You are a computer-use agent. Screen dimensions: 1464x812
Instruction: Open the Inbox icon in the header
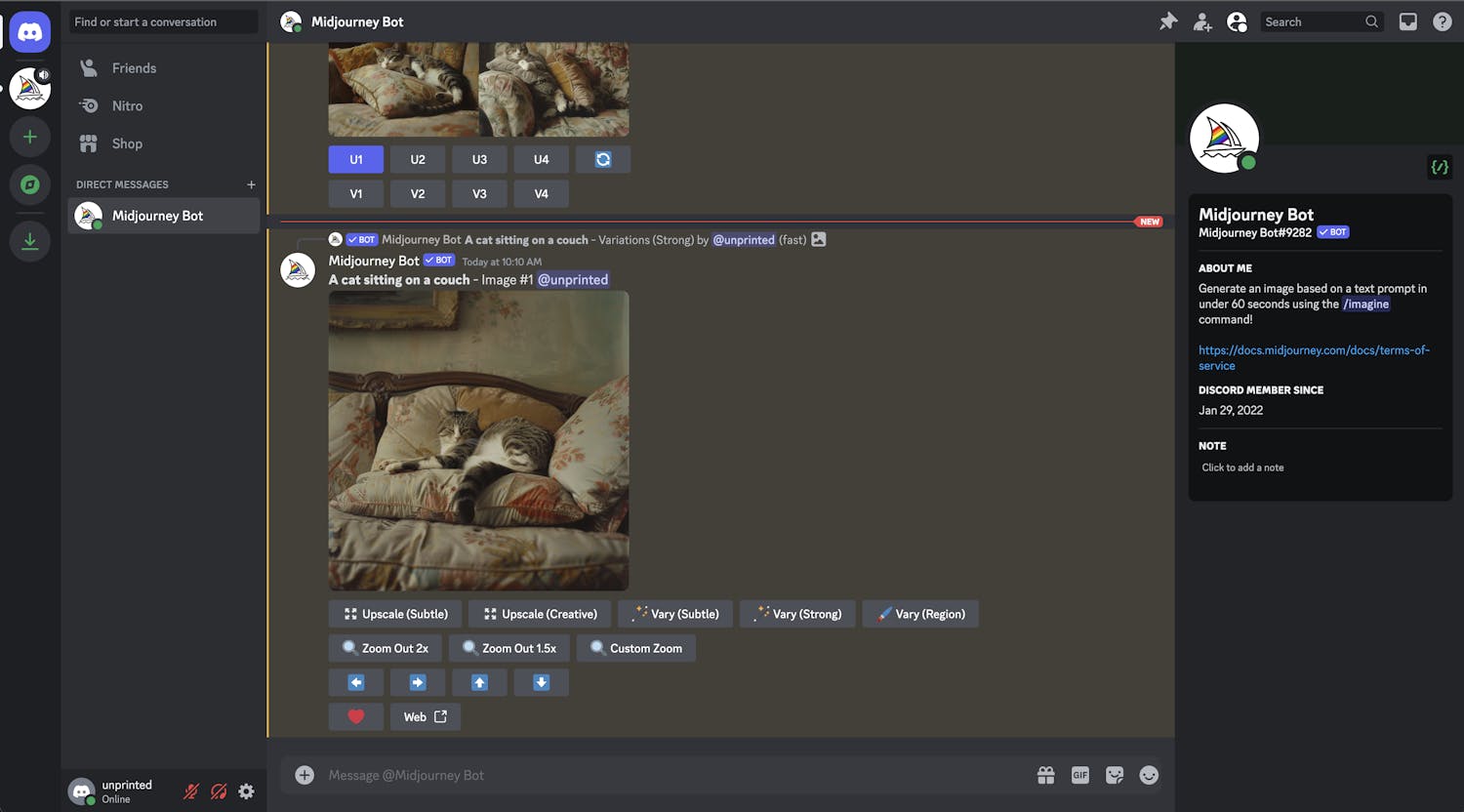coord(1407,21)
